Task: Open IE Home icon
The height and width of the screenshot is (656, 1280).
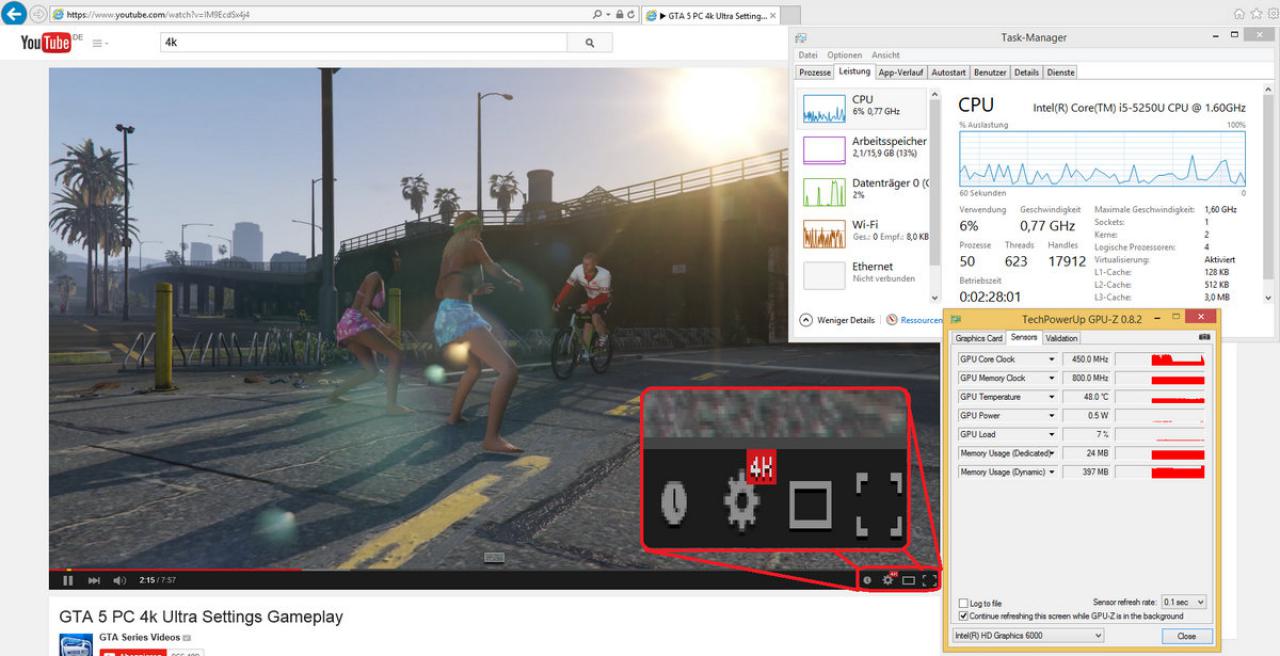Action: pyautogui.click(x=1239, y=14)
